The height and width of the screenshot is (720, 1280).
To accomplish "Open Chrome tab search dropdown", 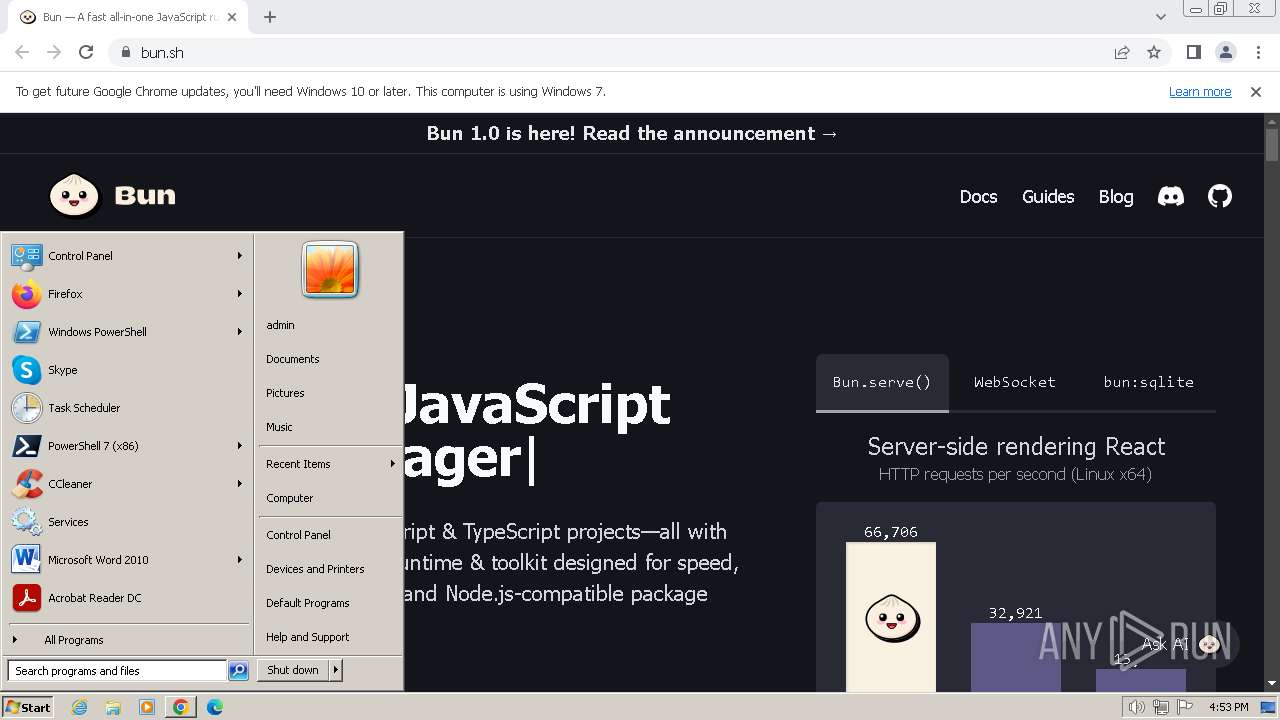I will click(1161, 16).
